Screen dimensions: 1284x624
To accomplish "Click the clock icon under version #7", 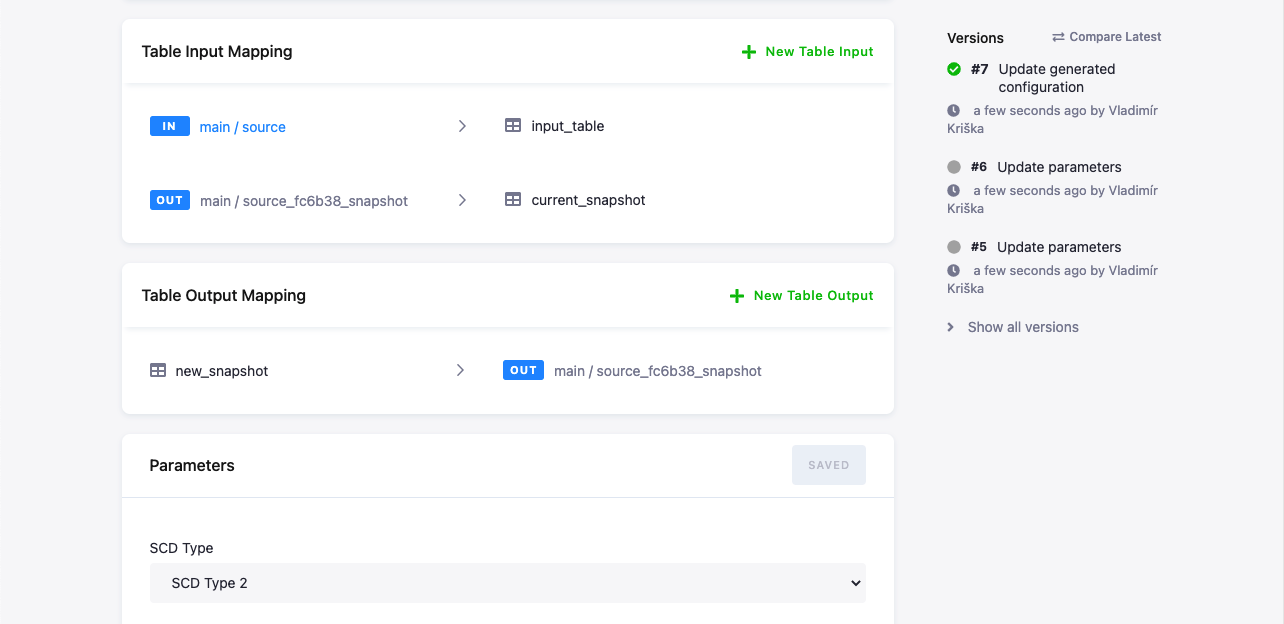I will (x=954, y=111).
